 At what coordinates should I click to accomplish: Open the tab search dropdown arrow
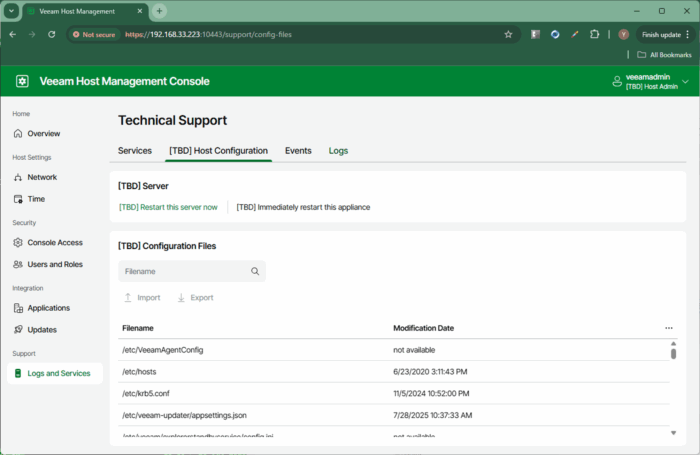11,11
